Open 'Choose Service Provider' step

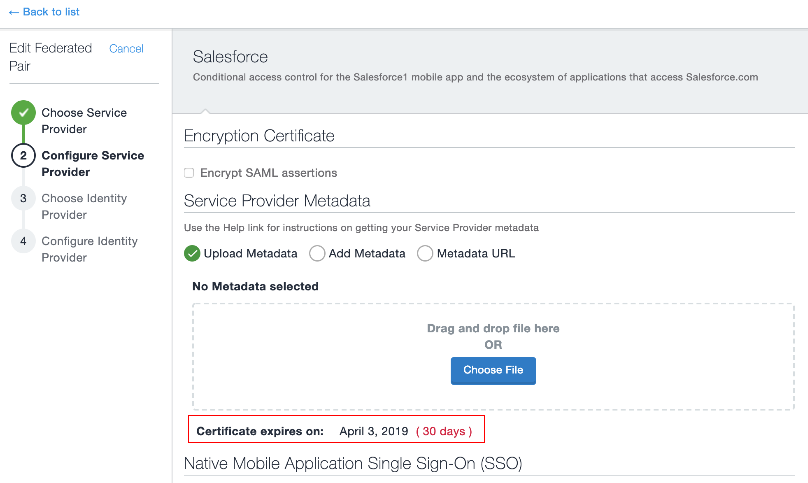click(x=84, y=121)
